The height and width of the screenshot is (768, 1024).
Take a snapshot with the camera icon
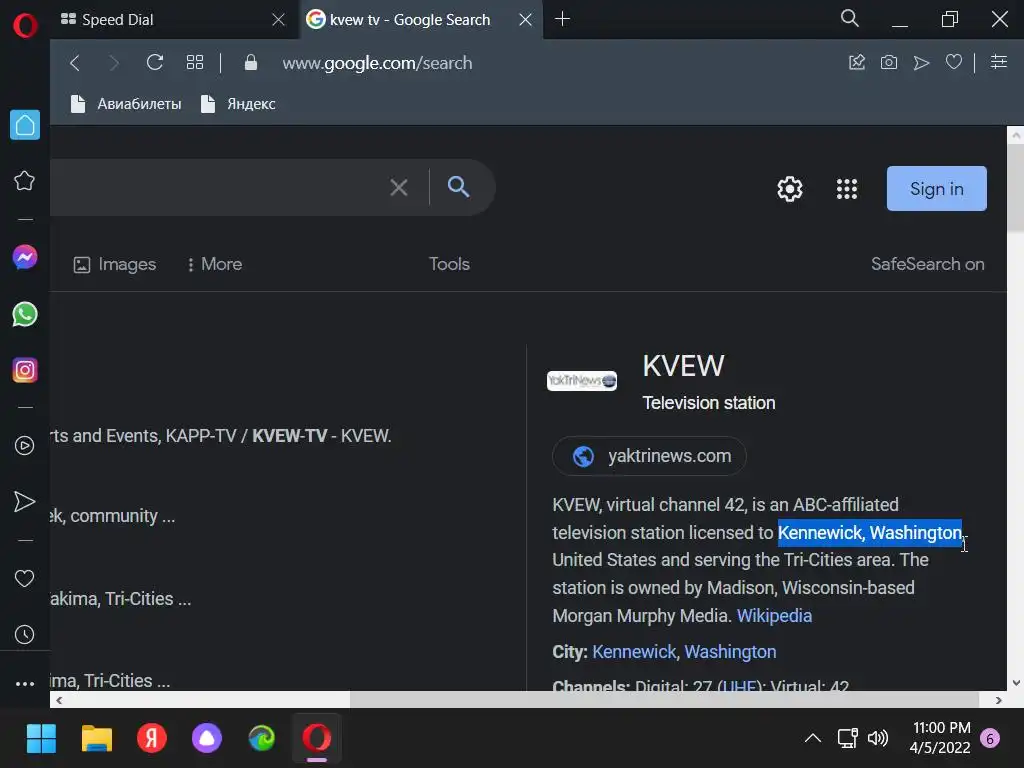pyautogui.click(x=889, y=63)
